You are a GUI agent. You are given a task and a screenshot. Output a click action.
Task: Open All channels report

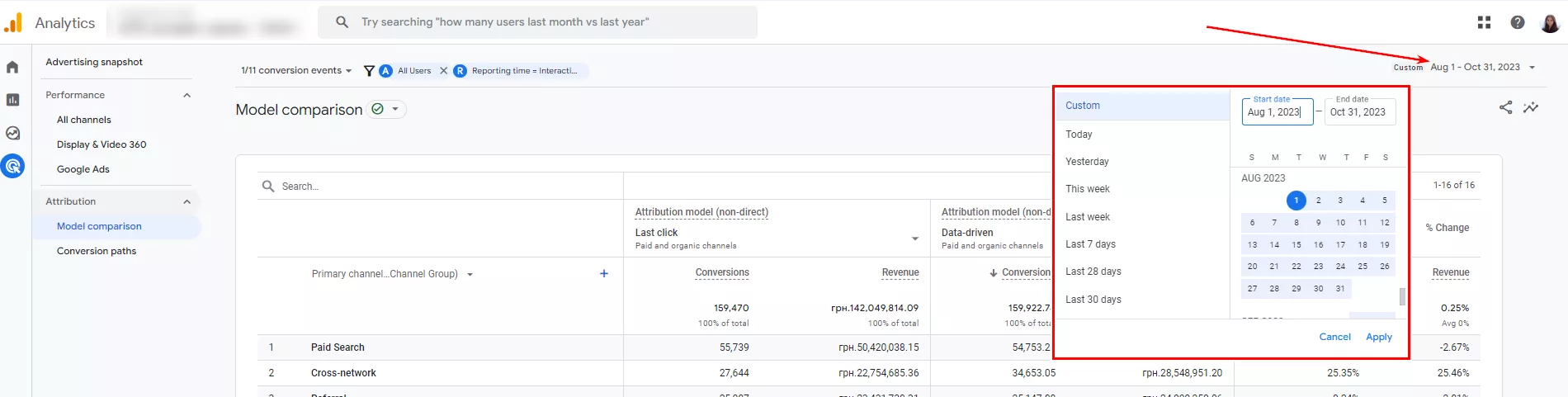(84, 120)
